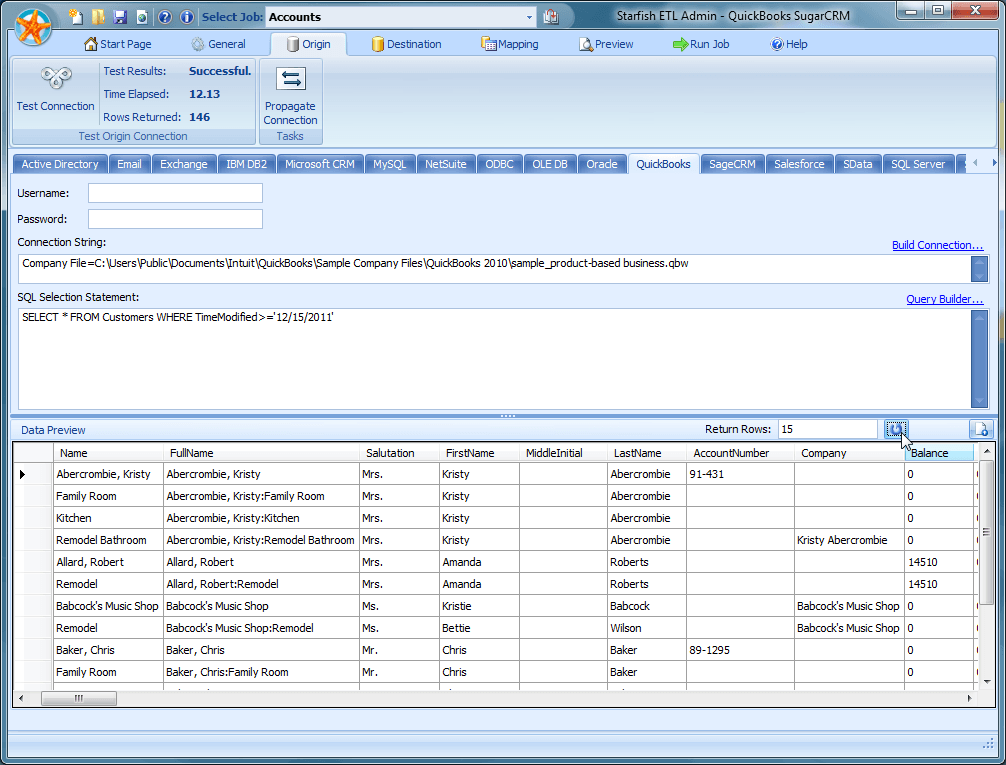This screenshot has height=765, width=1006.
Task: Select the Microsoft CRM connection tab
Action: click(x=320, y=164)
